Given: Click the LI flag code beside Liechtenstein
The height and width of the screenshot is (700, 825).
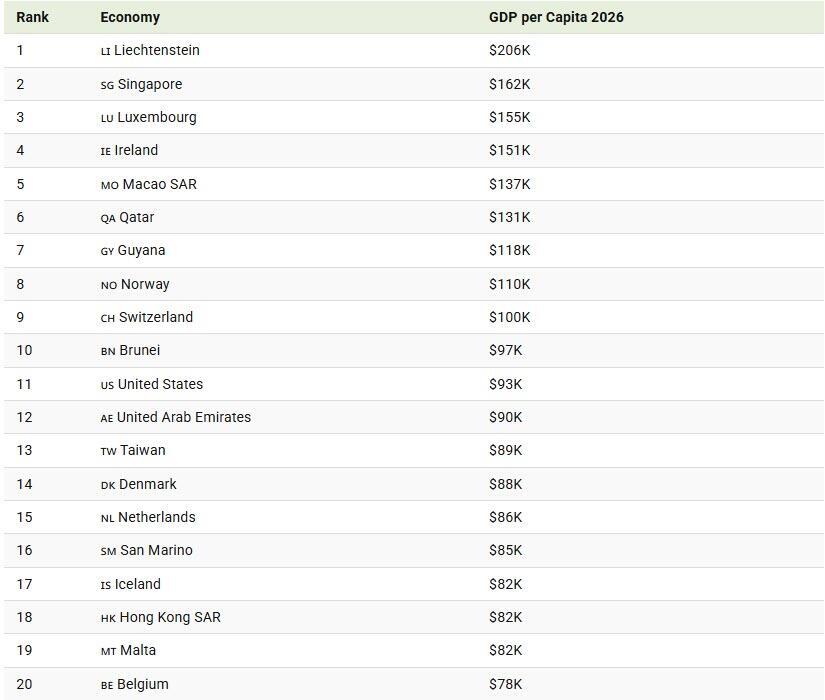Looking at the screenshot, I should (106, 51).
